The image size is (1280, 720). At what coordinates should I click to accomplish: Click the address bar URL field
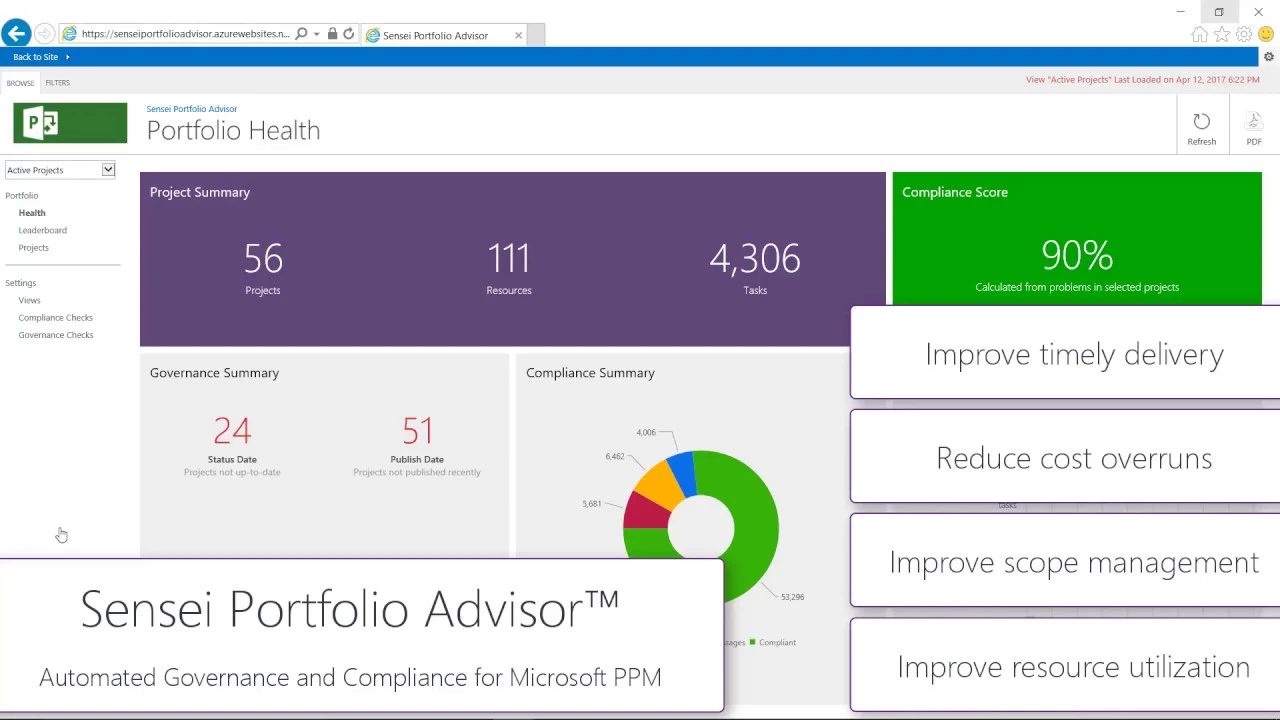185,34
